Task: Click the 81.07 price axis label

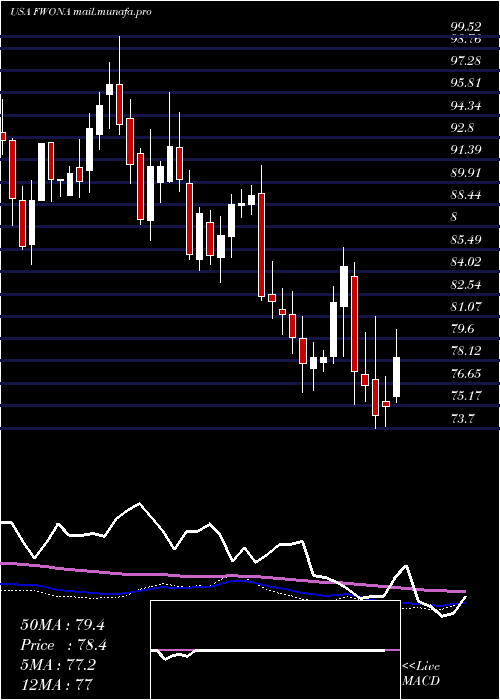Action: (466, 307)
